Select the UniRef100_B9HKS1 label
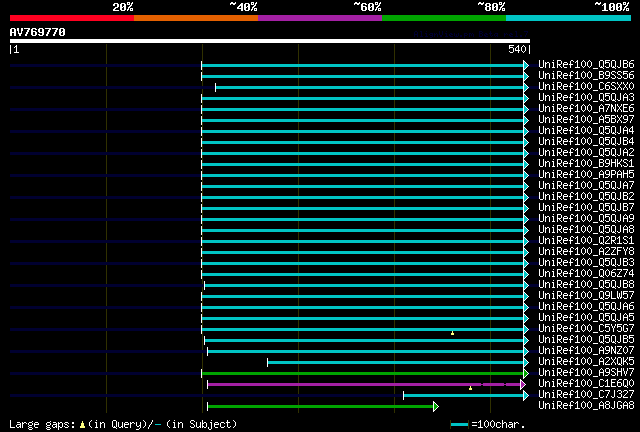This screenshot has height=432, width=640. pyautogui.click(x=586, y=164)
